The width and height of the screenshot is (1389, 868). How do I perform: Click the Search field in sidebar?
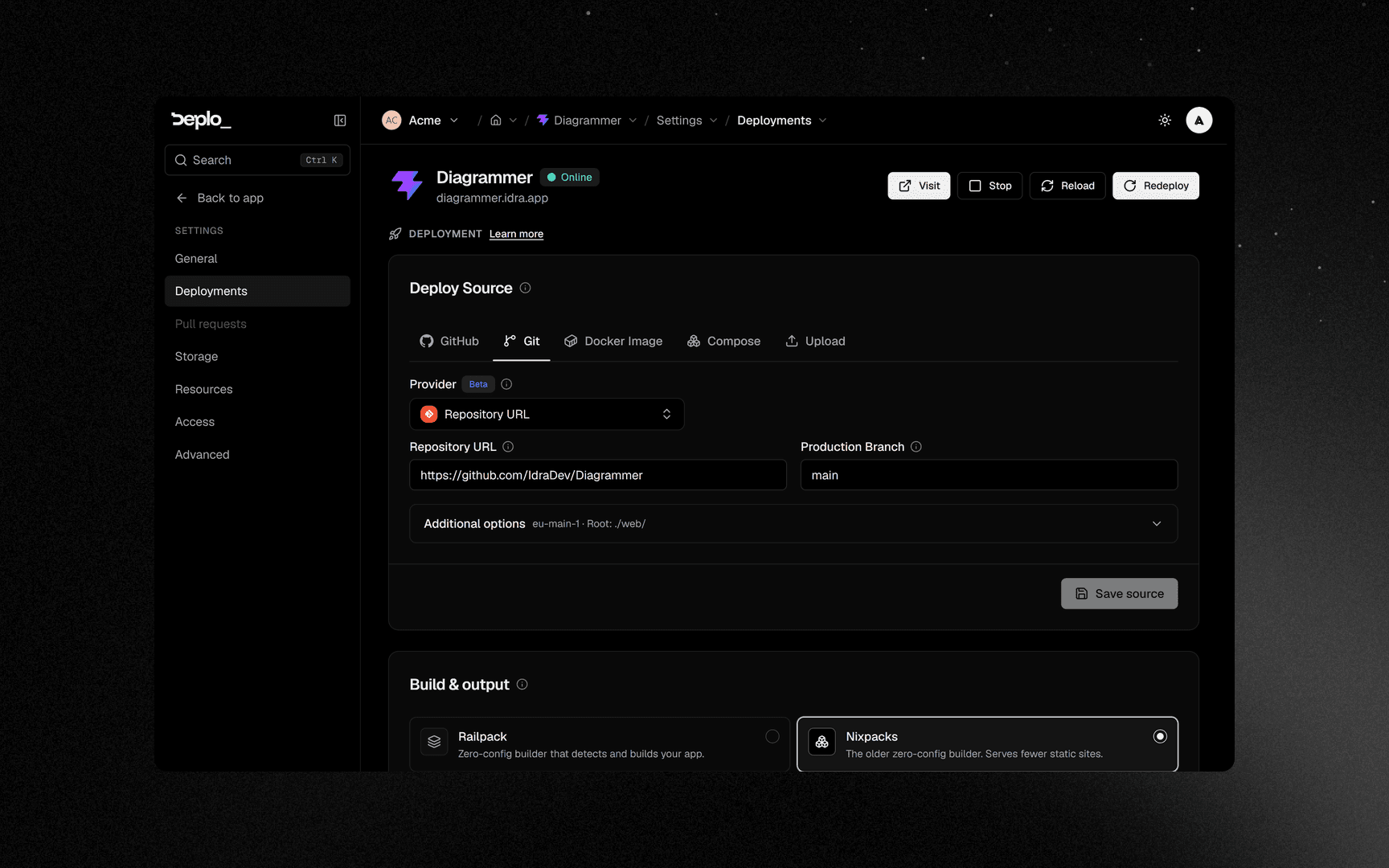click(257, 160)
